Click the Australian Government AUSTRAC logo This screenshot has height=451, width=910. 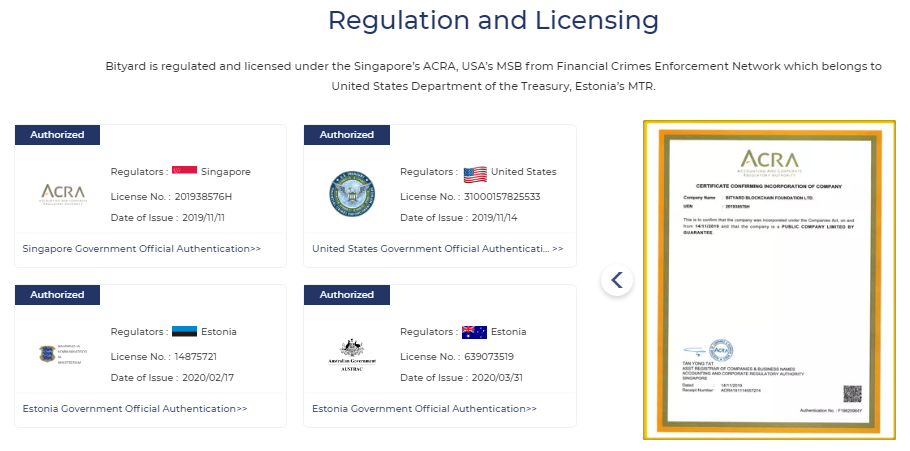pos(352,355)
